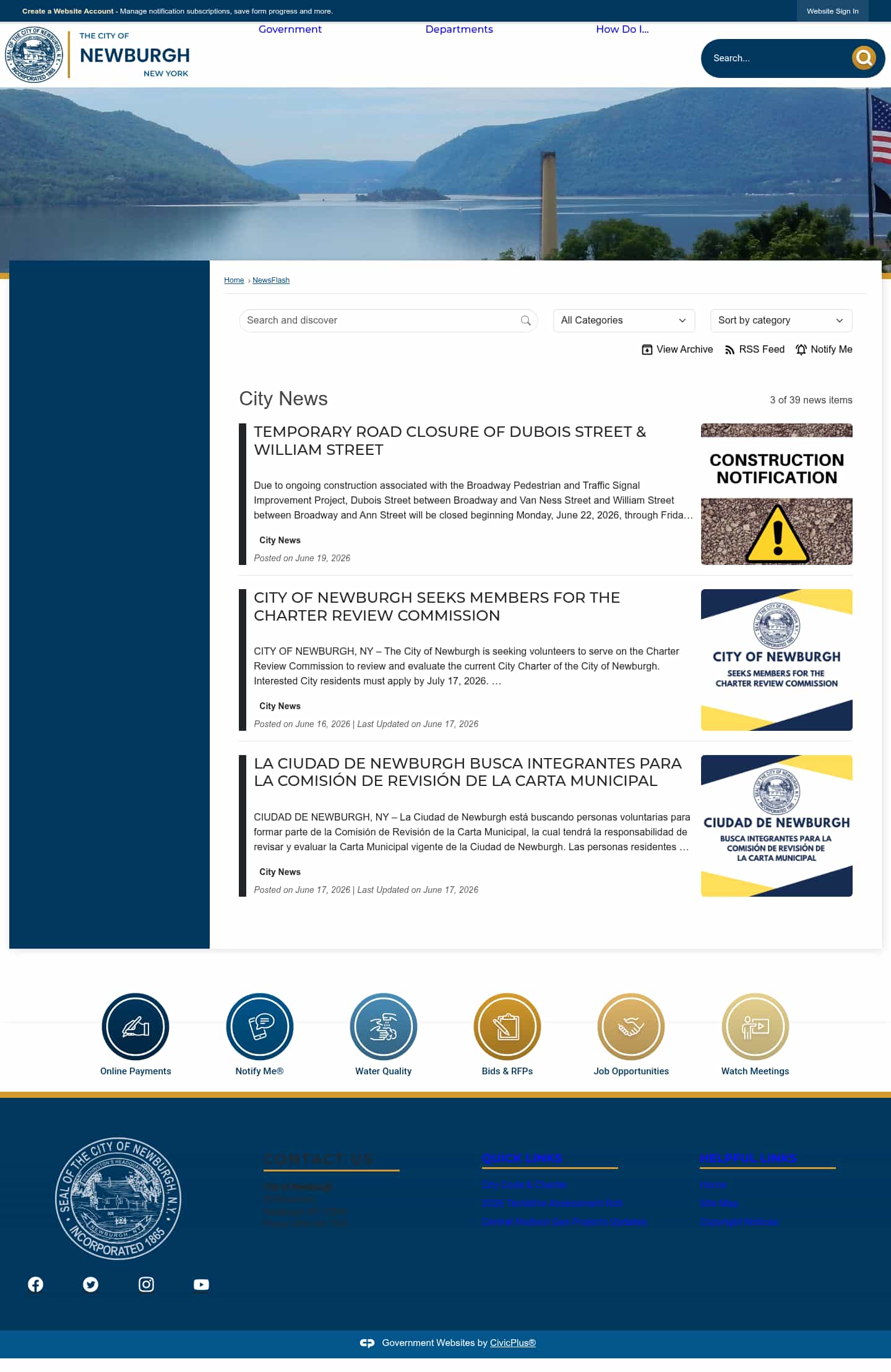Open the Watch Meetings icon
891x1372 pixels.
click(755, 1027)
